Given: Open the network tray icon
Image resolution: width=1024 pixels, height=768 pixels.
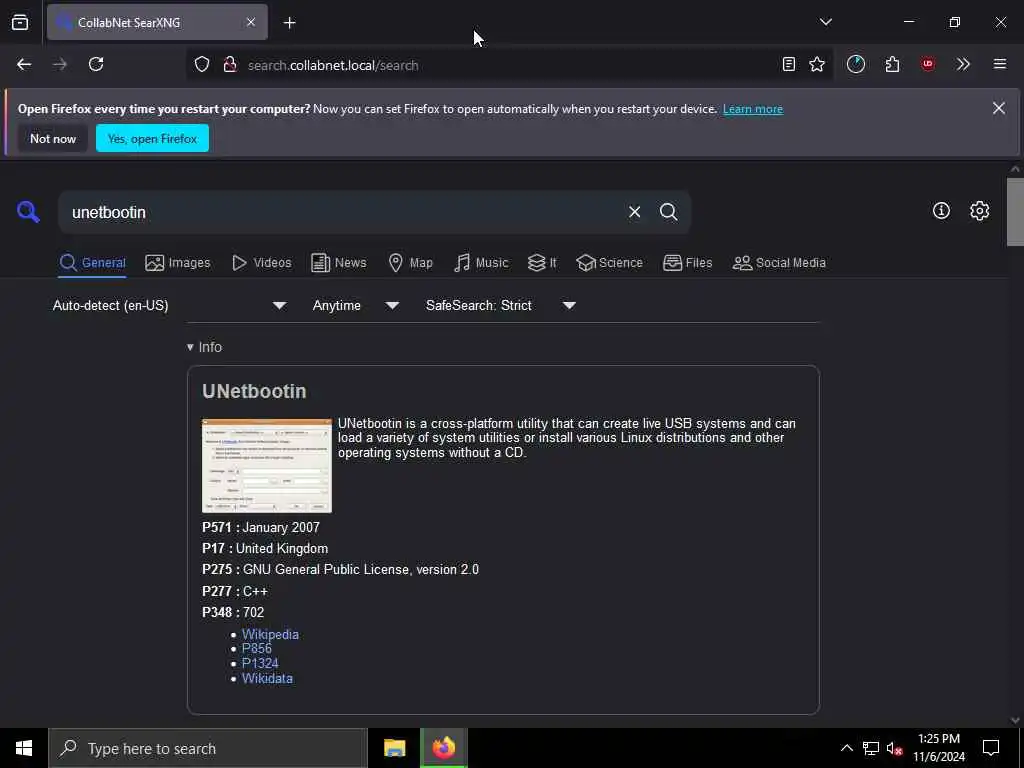Looking at the screenshot, I should (x=871, y=748).
